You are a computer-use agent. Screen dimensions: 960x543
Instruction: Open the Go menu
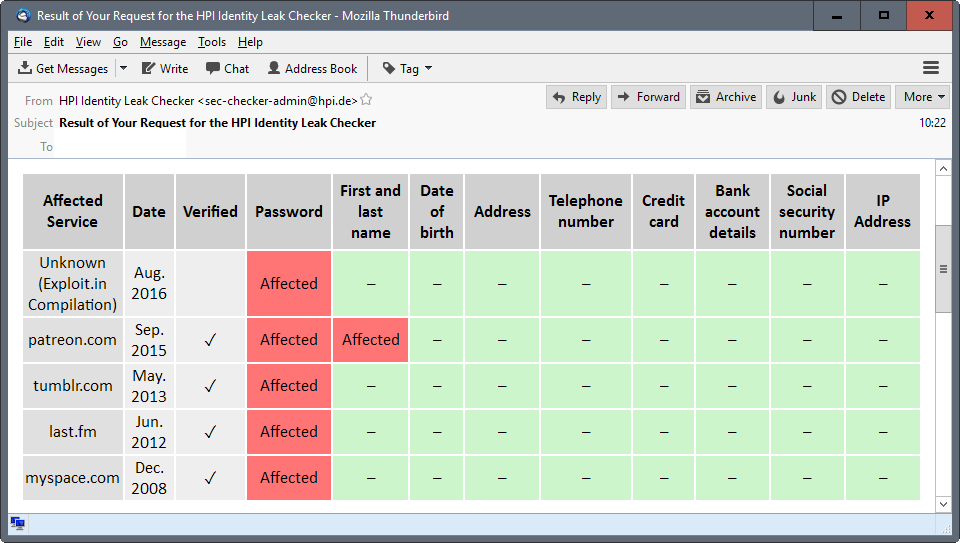point(120,42)
